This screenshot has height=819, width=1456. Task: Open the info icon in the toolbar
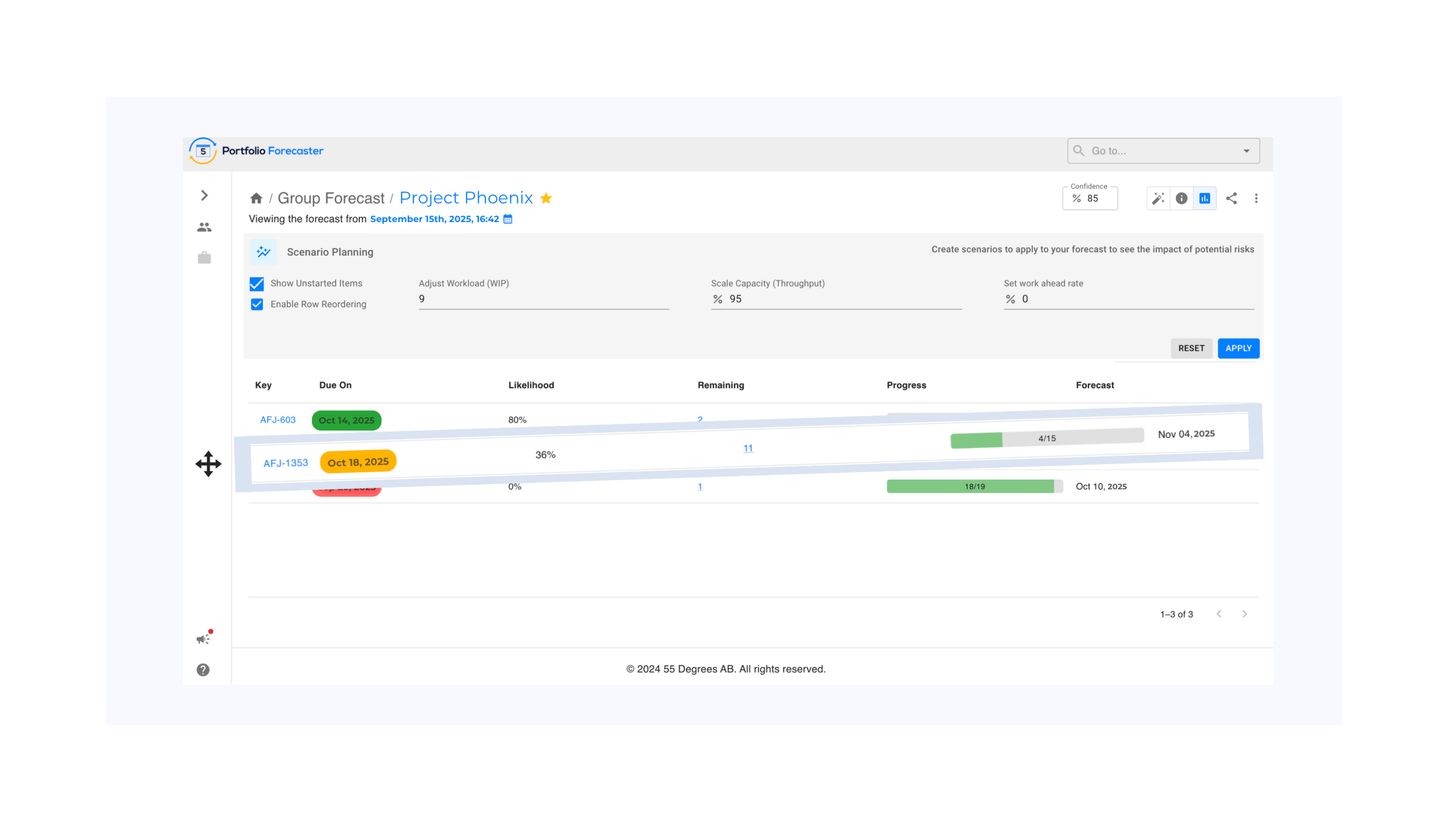coord(1181,198)
